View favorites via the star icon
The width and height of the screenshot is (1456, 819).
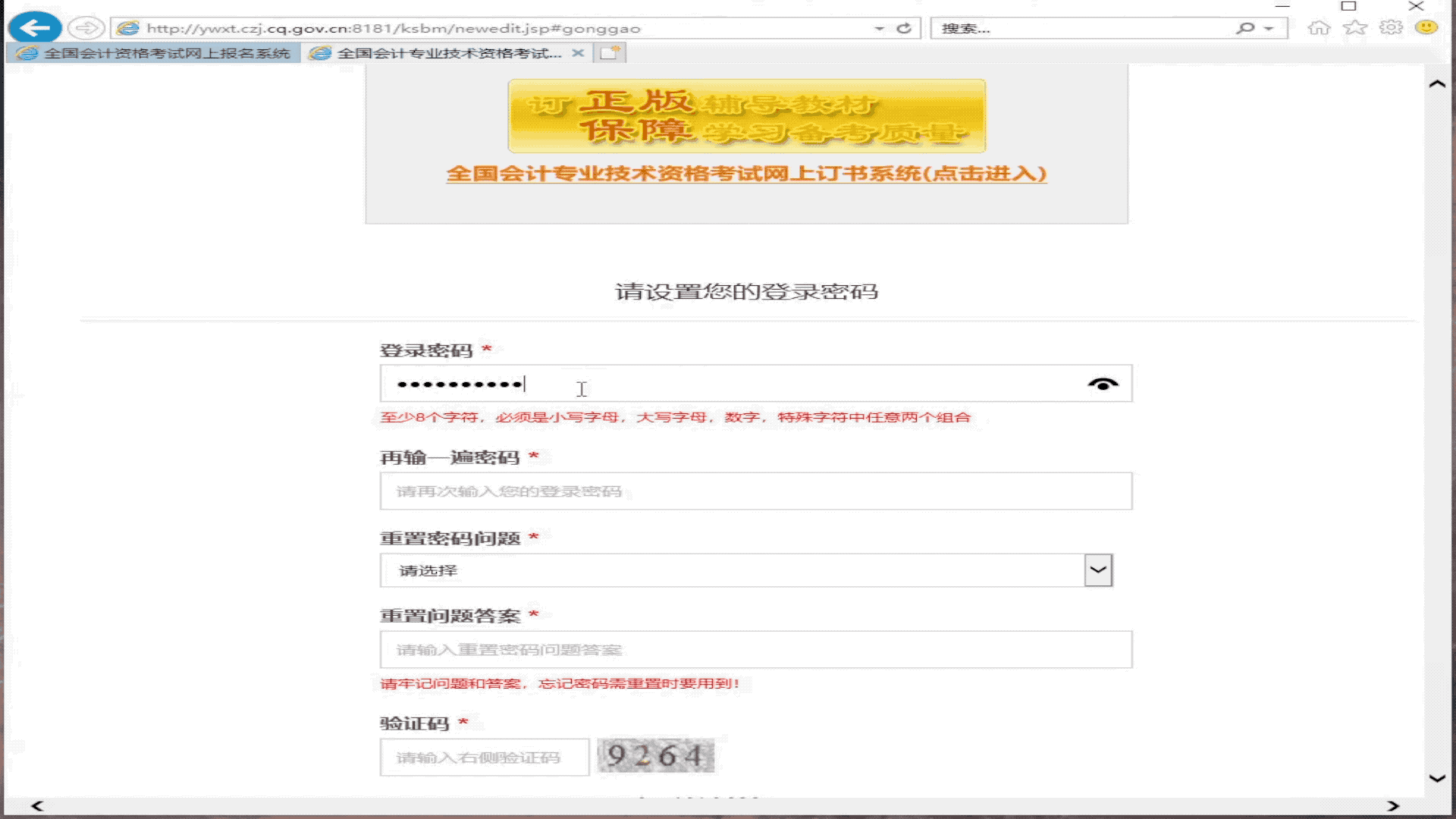point(1354,27)
